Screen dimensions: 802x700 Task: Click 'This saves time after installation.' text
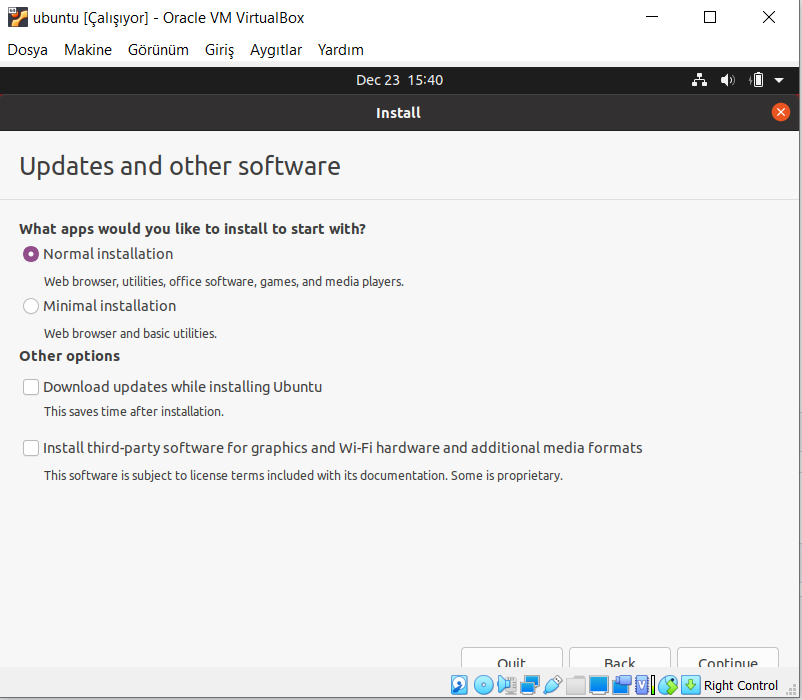tap(134, 412)
